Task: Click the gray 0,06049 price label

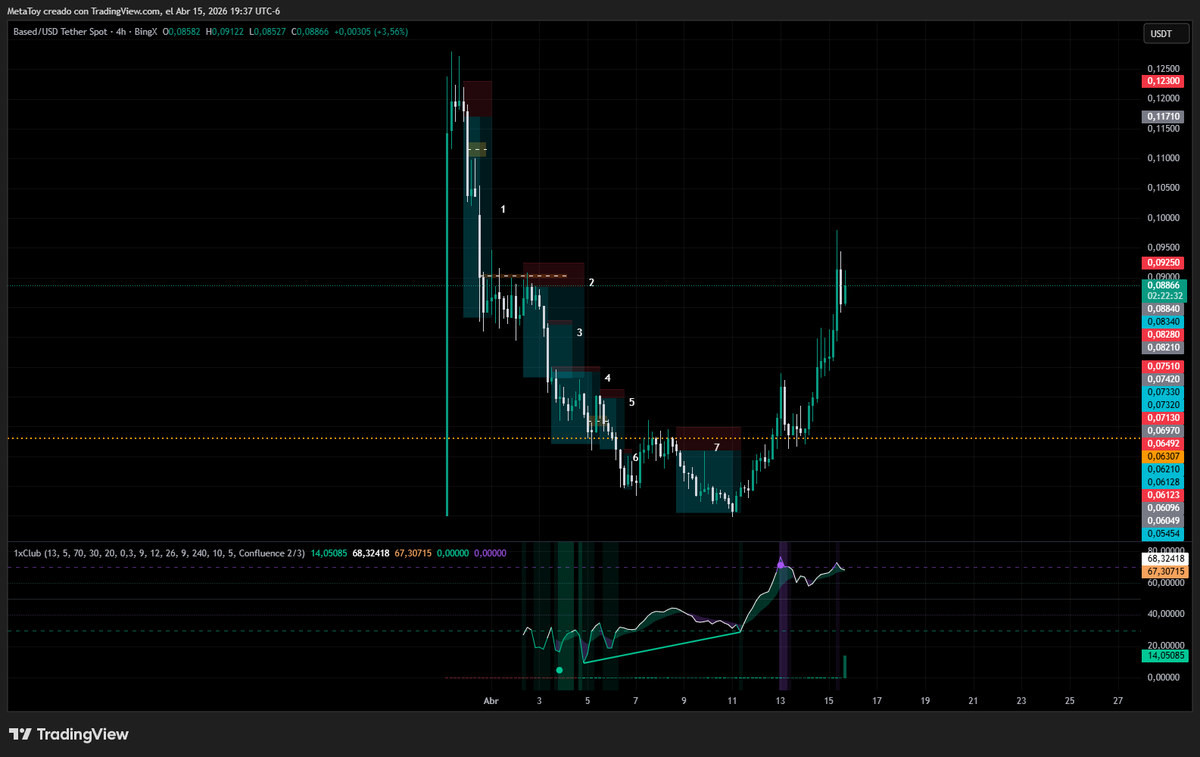Action: pos(1163,521)
